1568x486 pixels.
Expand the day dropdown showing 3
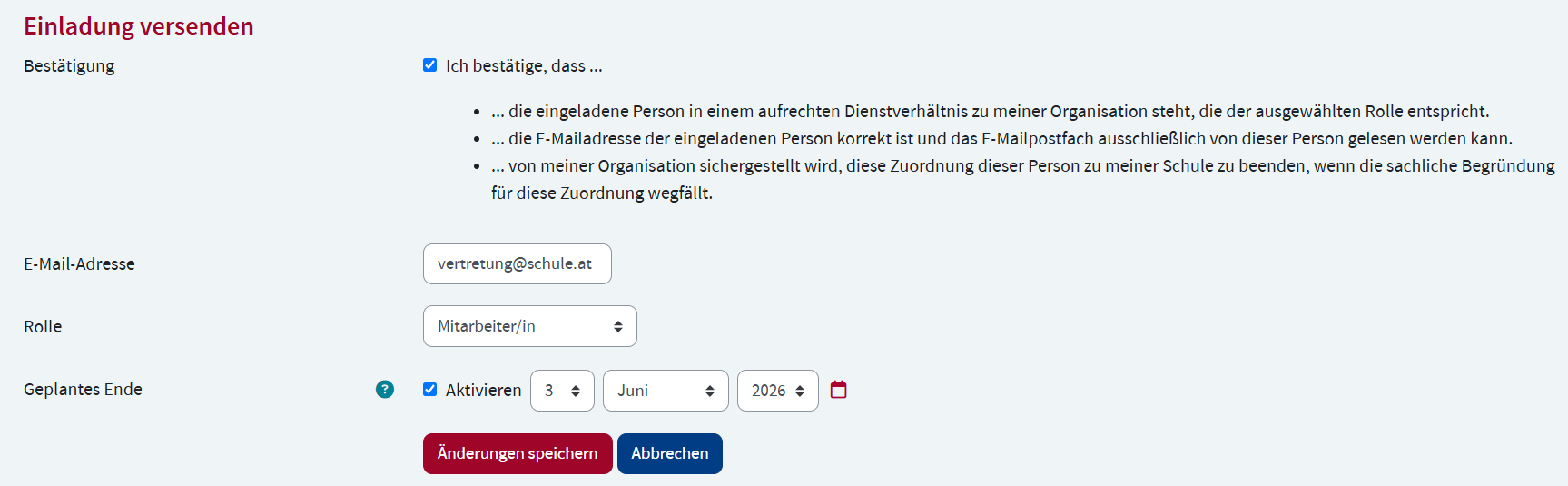click(x=562, y=391)
